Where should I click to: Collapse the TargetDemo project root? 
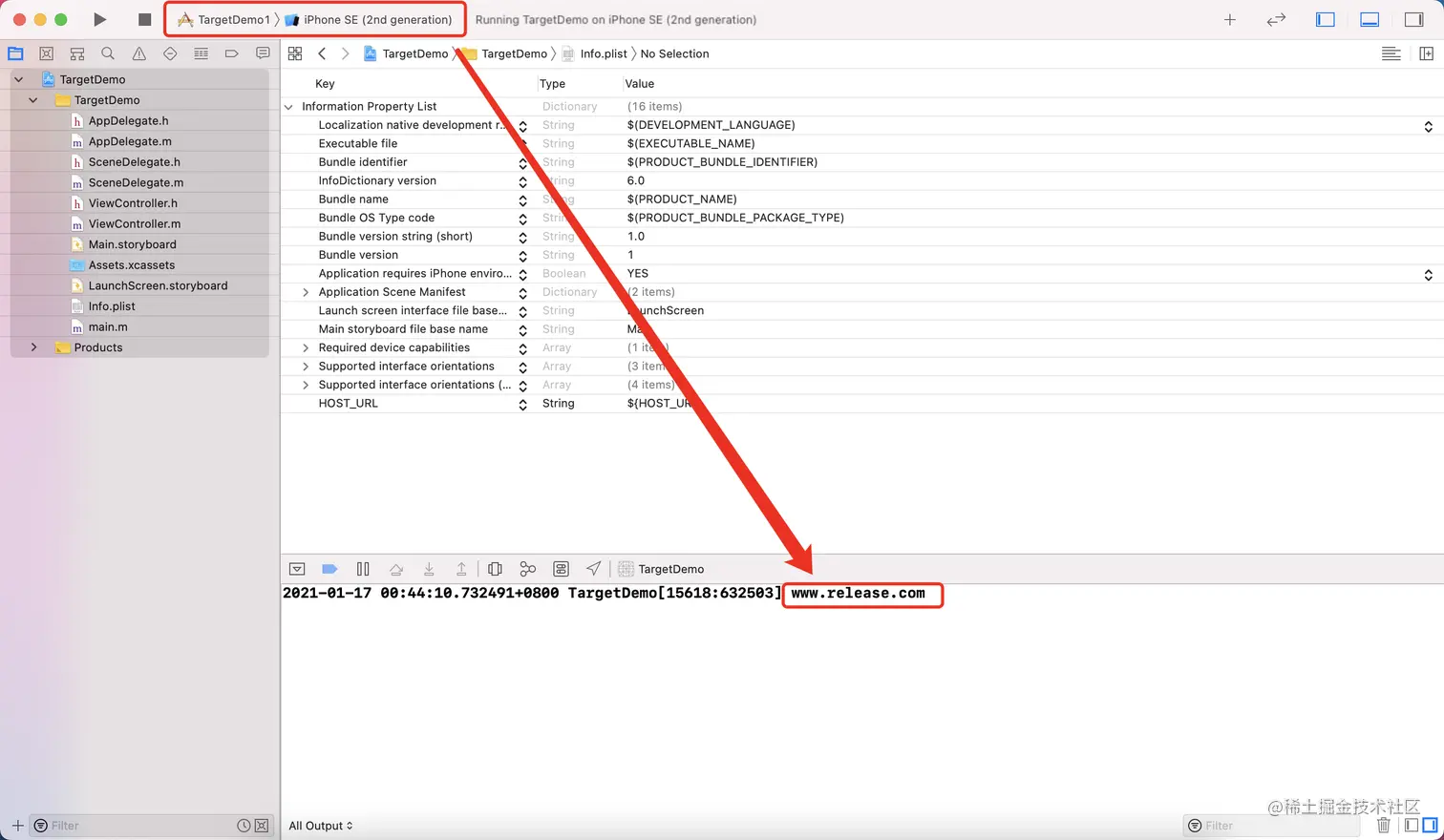click(x=18, y=79)
